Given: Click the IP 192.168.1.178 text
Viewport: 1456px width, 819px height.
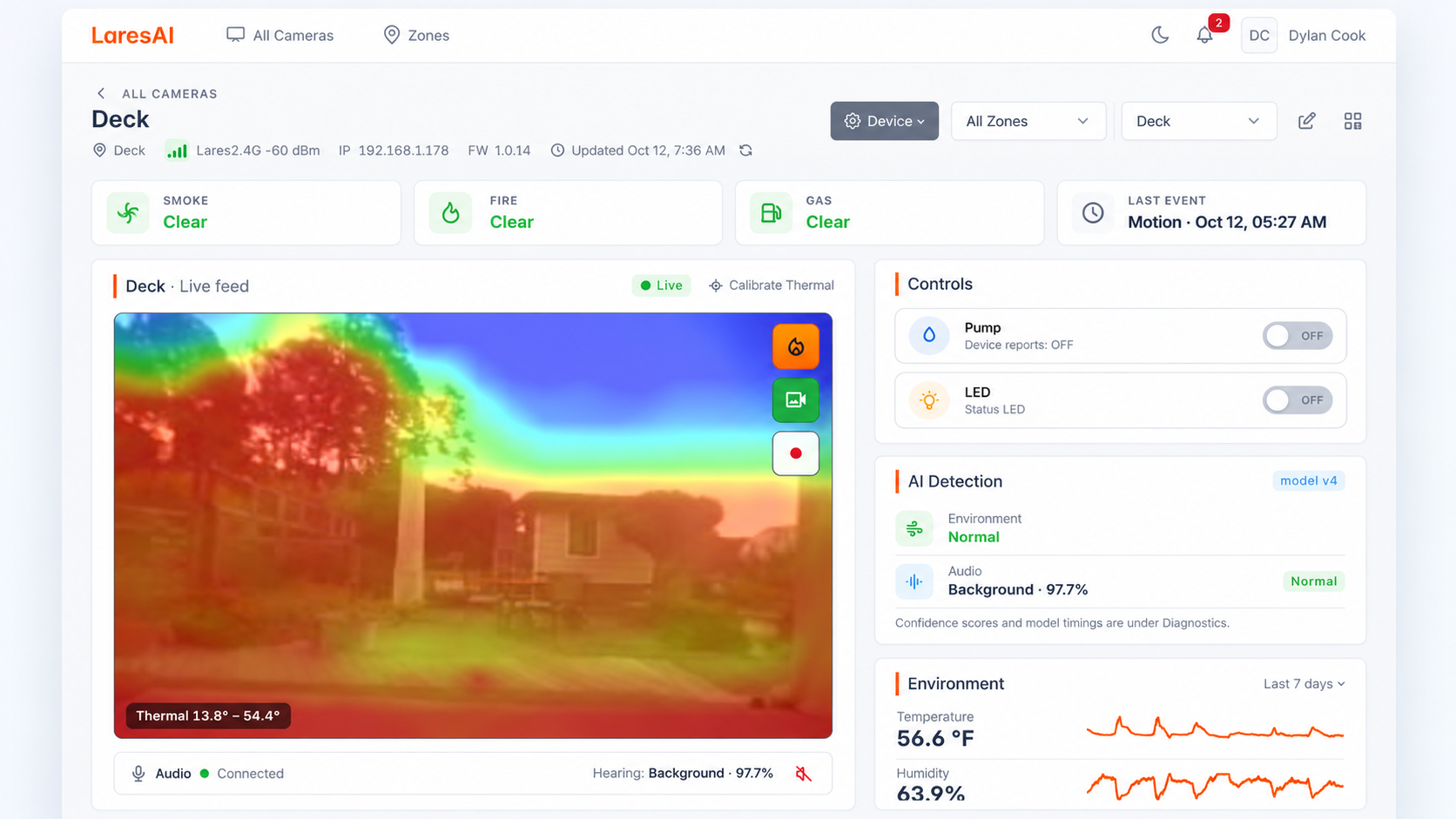Looking at the screenshot, I should [x=394, y=151].
